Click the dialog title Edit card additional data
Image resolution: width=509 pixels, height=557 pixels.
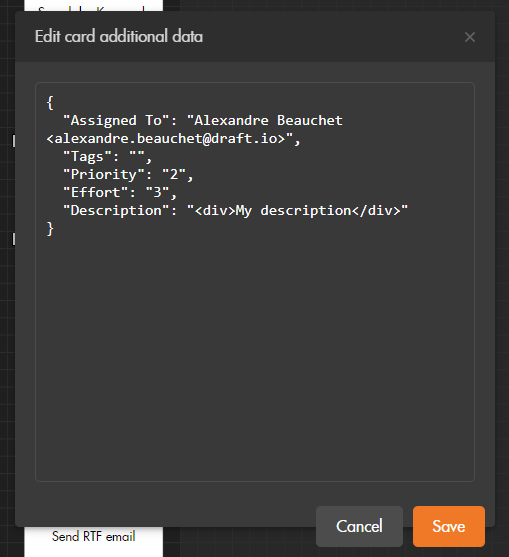pyautogui.click(x=119, y=37)
